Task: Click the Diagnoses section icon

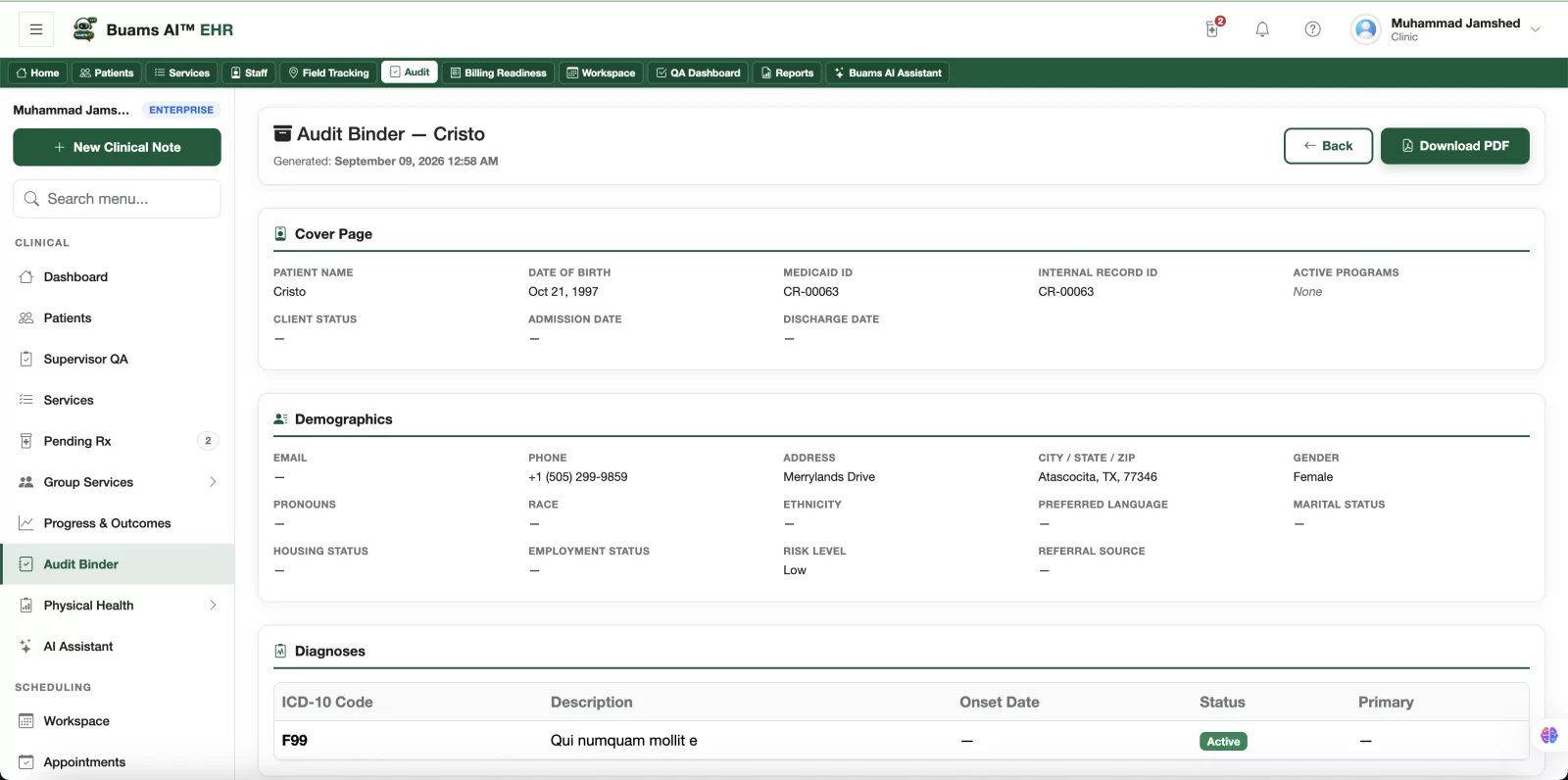Action: (280, 652)
